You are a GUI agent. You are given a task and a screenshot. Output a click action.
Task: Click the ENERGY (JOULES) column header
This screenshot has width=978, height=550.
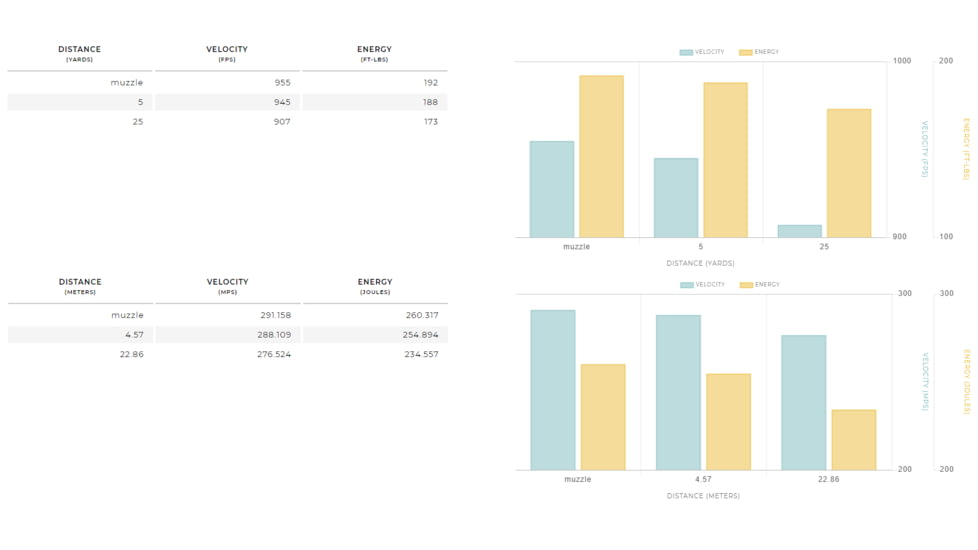(x=375, y=286)
